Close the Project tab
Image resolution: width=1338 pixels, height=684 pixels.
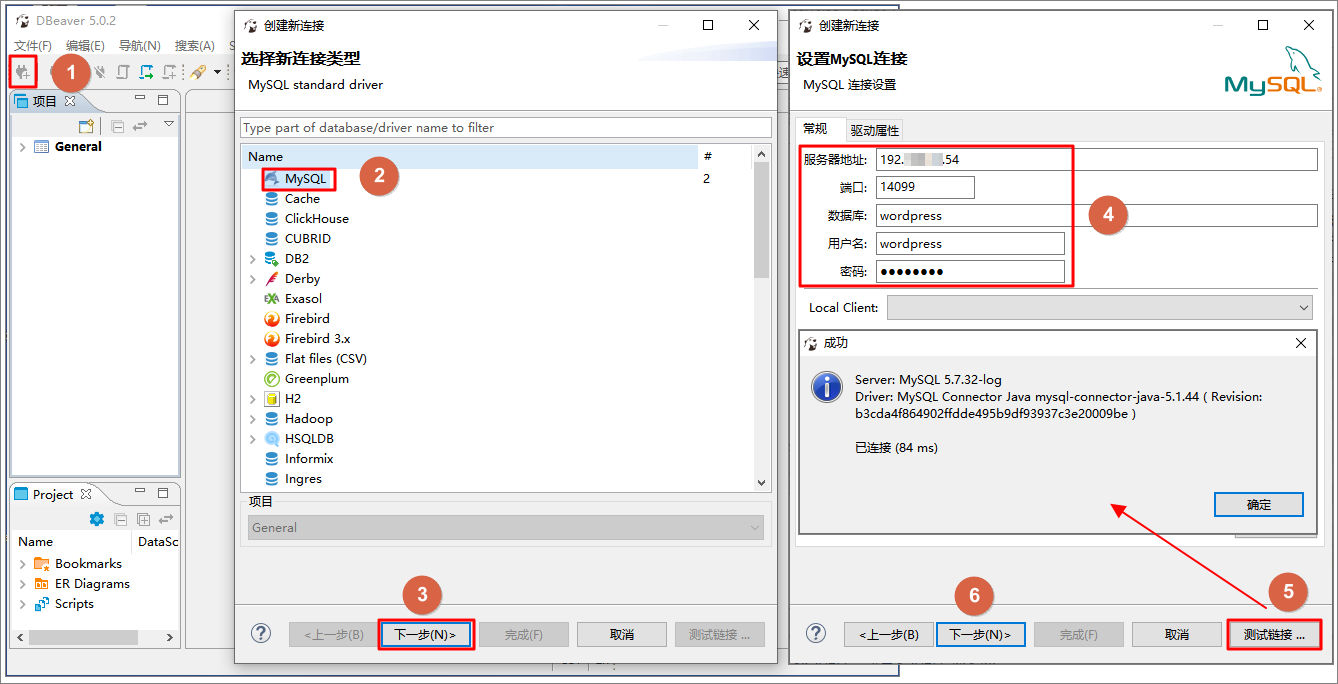tap(86, 494)
